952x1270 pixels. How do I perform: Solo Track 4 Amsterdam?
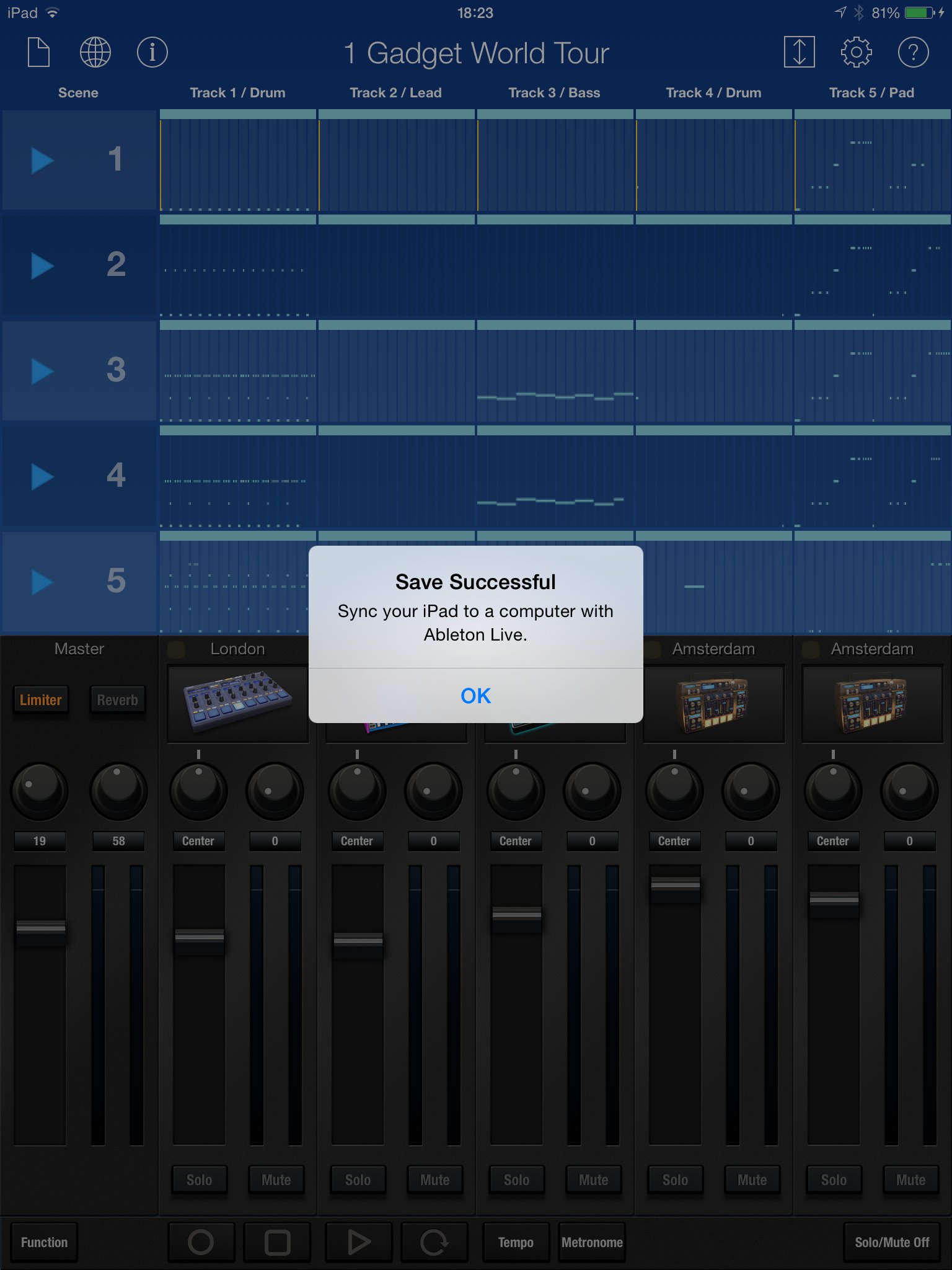(675, 1180)
